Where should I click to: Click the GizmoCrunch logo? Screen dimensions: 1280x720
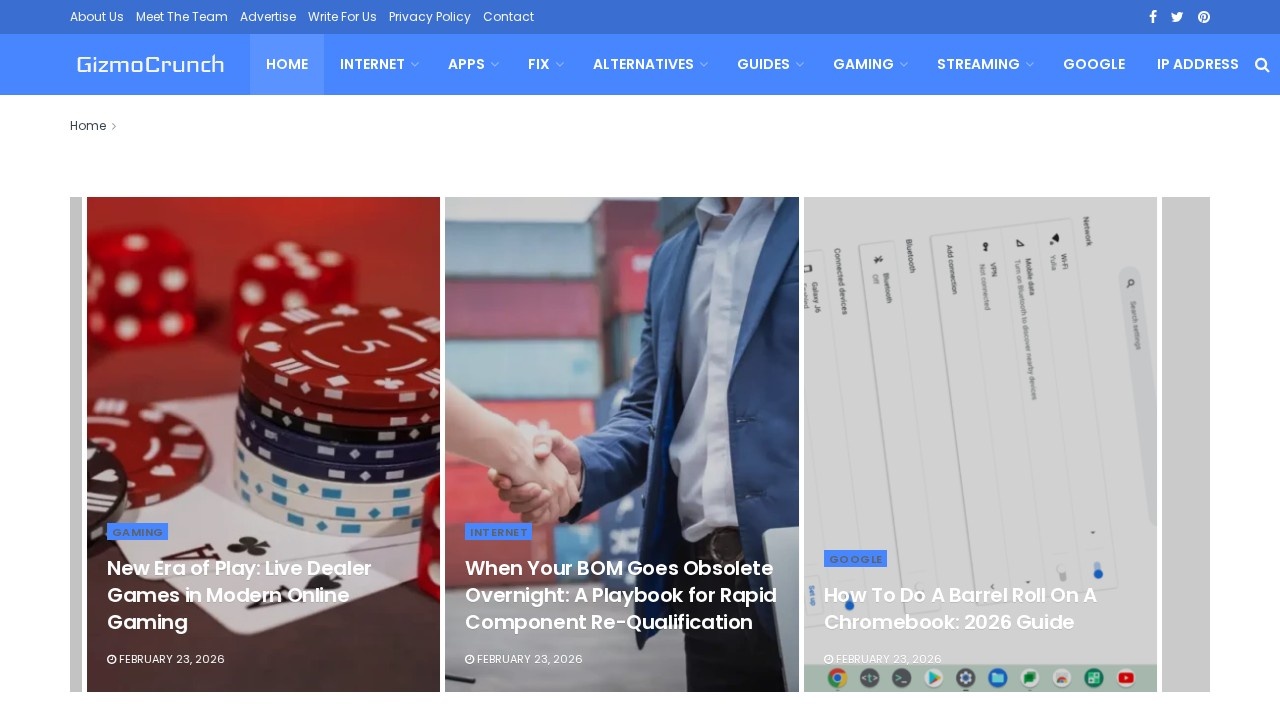click(x=150, y=65)
